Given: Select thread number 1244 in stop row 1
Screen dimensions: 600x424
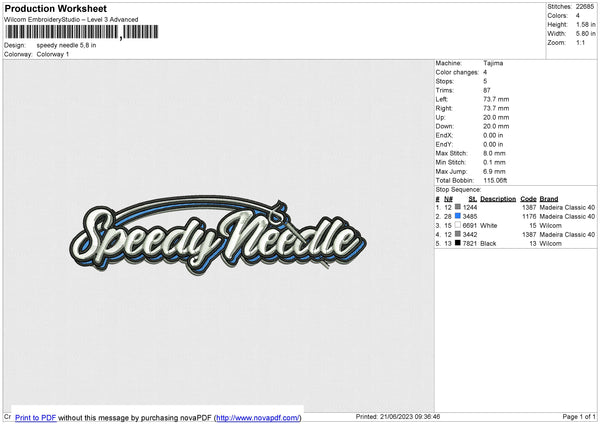Looking at the screenshot, I should pyautogui.click(x=470, y=207).
